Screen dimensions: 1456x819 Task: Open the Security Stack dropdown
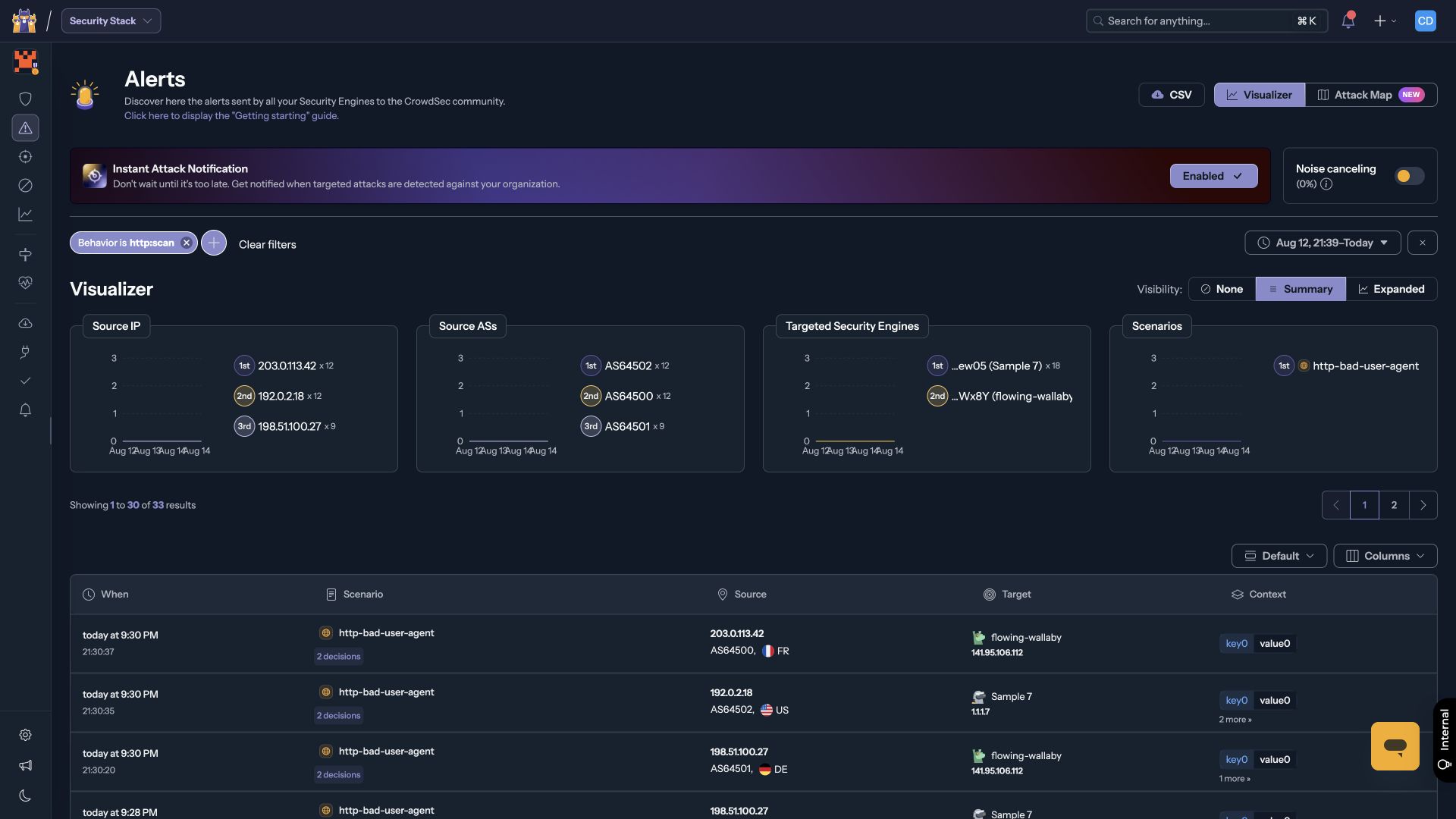click(x=111, y=20)
